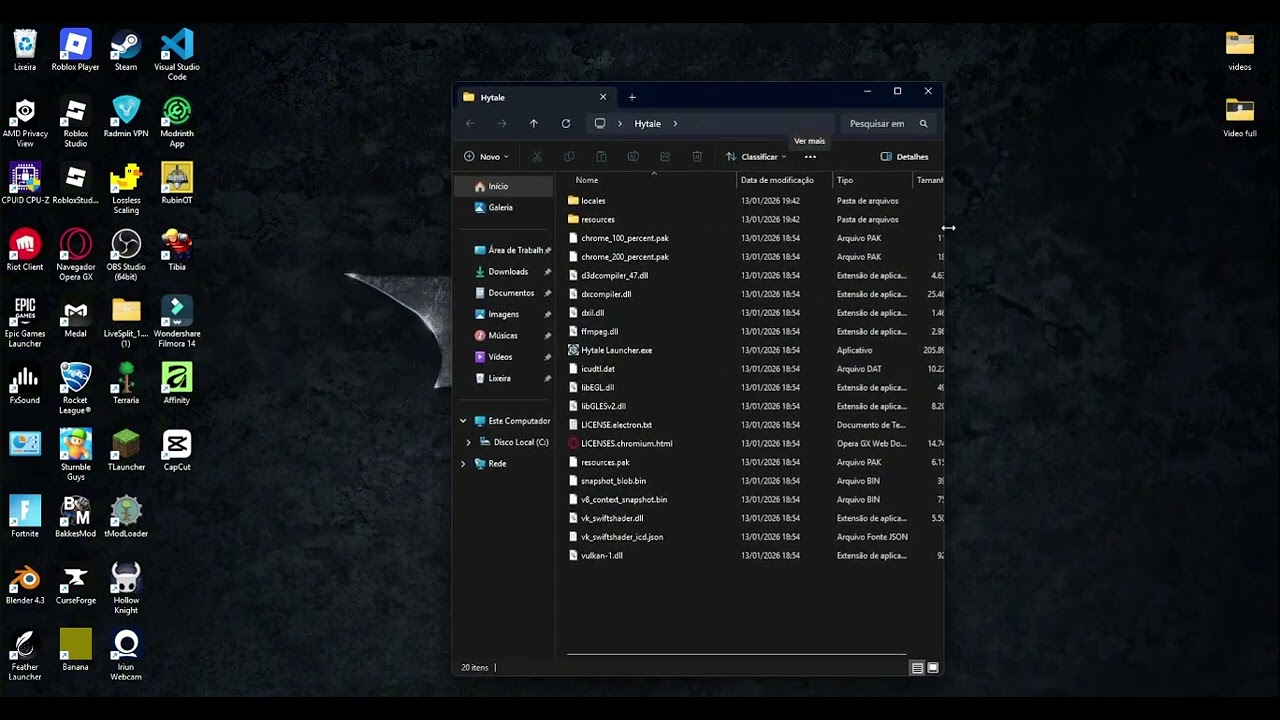Select vulkan-1.dll file
Screen dimensions: 1280x720
click(x=602, y=556)
